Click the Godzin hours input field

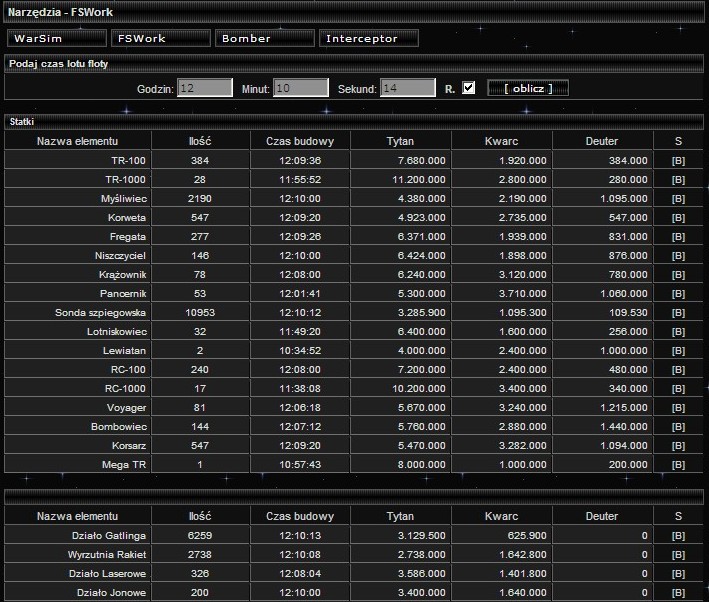205,88
